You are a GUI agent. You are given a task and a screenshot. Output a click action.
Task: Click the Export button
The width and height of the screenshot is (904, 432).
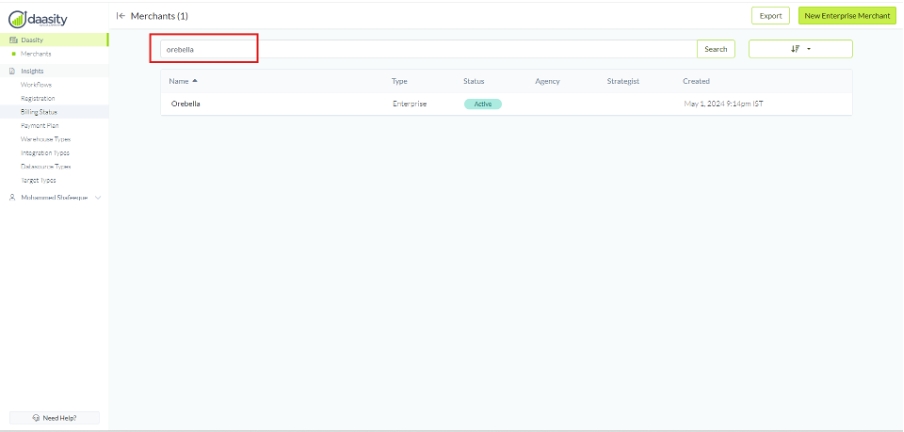[770, 16]
